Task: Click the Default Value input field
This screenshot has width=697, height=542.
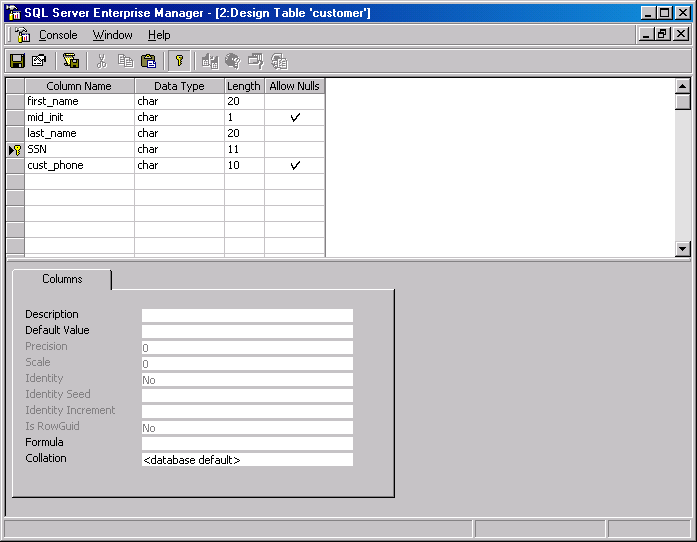Action: (x=247, y=331)
